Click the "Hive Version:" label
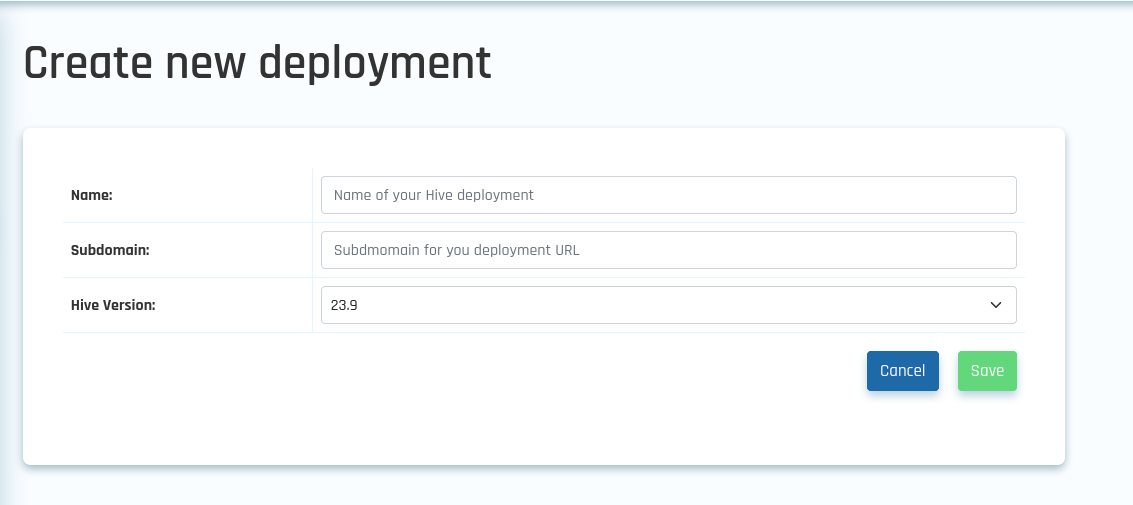 [113, 305]
